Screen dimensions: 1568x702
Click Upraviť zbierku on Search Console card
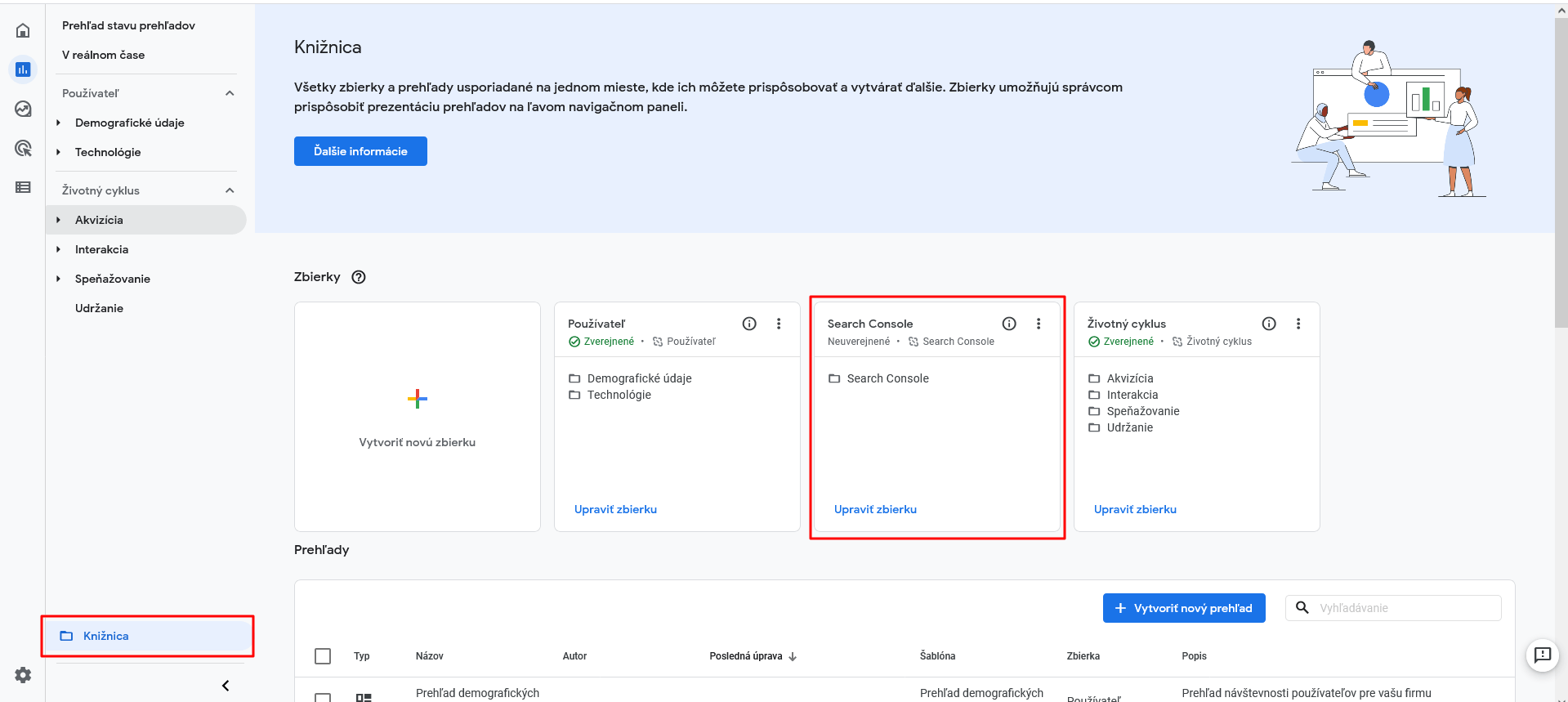pyautogui.click(x=875, y=509)
